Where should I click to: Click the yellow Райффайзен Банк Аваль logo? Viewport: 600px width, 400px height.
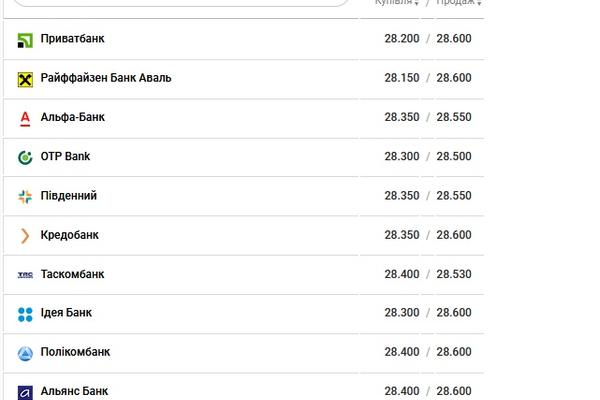25,80
